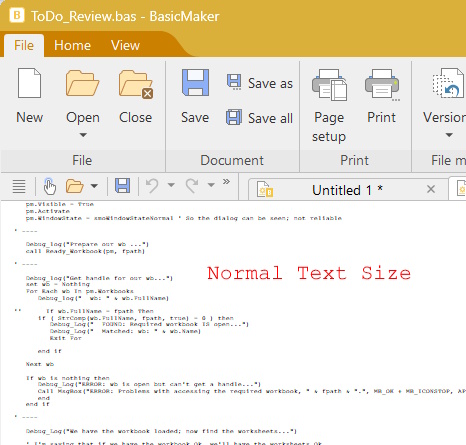Switch to the Home ribbon tab
The height and width of the screenshot is (445, 466).
72,45
